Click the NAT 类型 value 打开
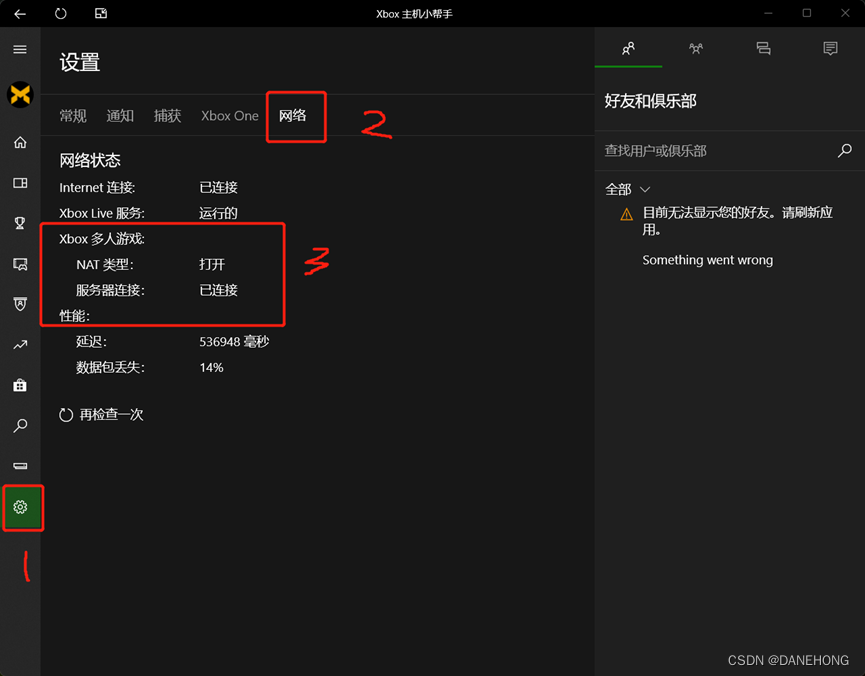 212,264
